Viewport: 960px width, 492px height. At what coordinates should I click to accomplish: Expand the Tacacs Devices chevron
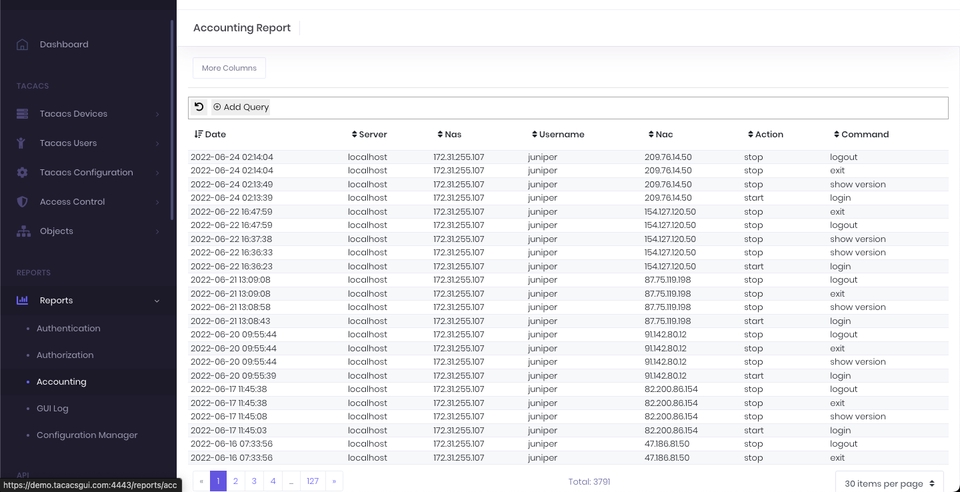(x=157, y=114)
